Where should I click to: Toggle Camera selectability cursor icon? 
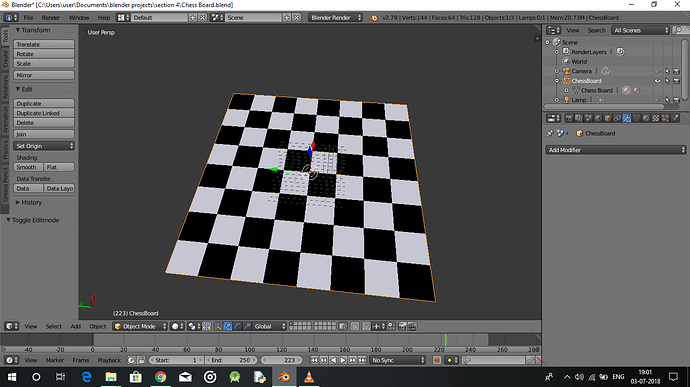click(668, 71)
